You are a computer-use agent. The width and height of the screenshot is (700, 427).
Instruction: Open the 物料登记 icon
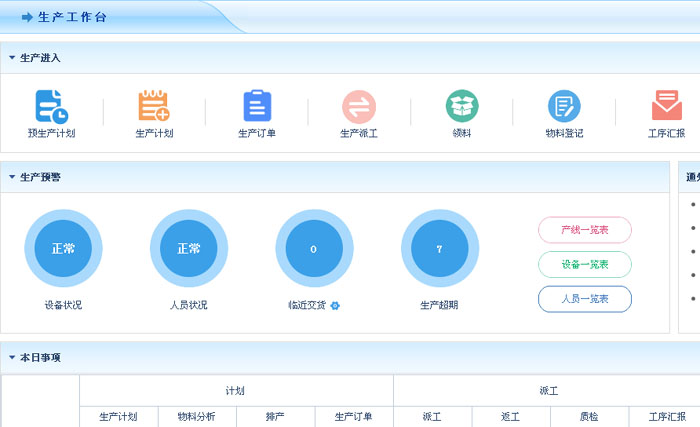click(564, 106)
